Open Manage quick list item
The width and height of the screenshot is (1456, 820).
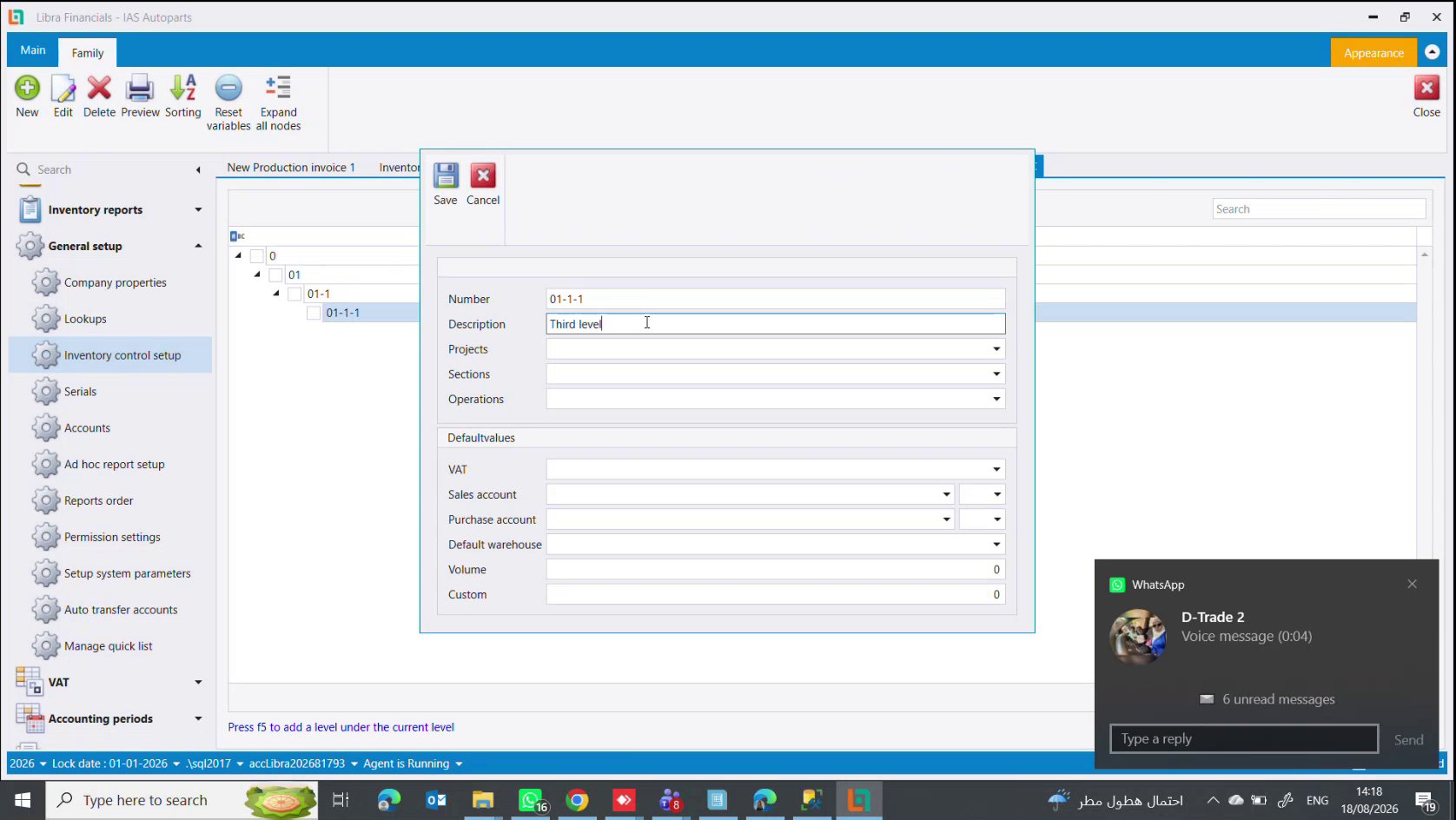(x=108, y=647)
